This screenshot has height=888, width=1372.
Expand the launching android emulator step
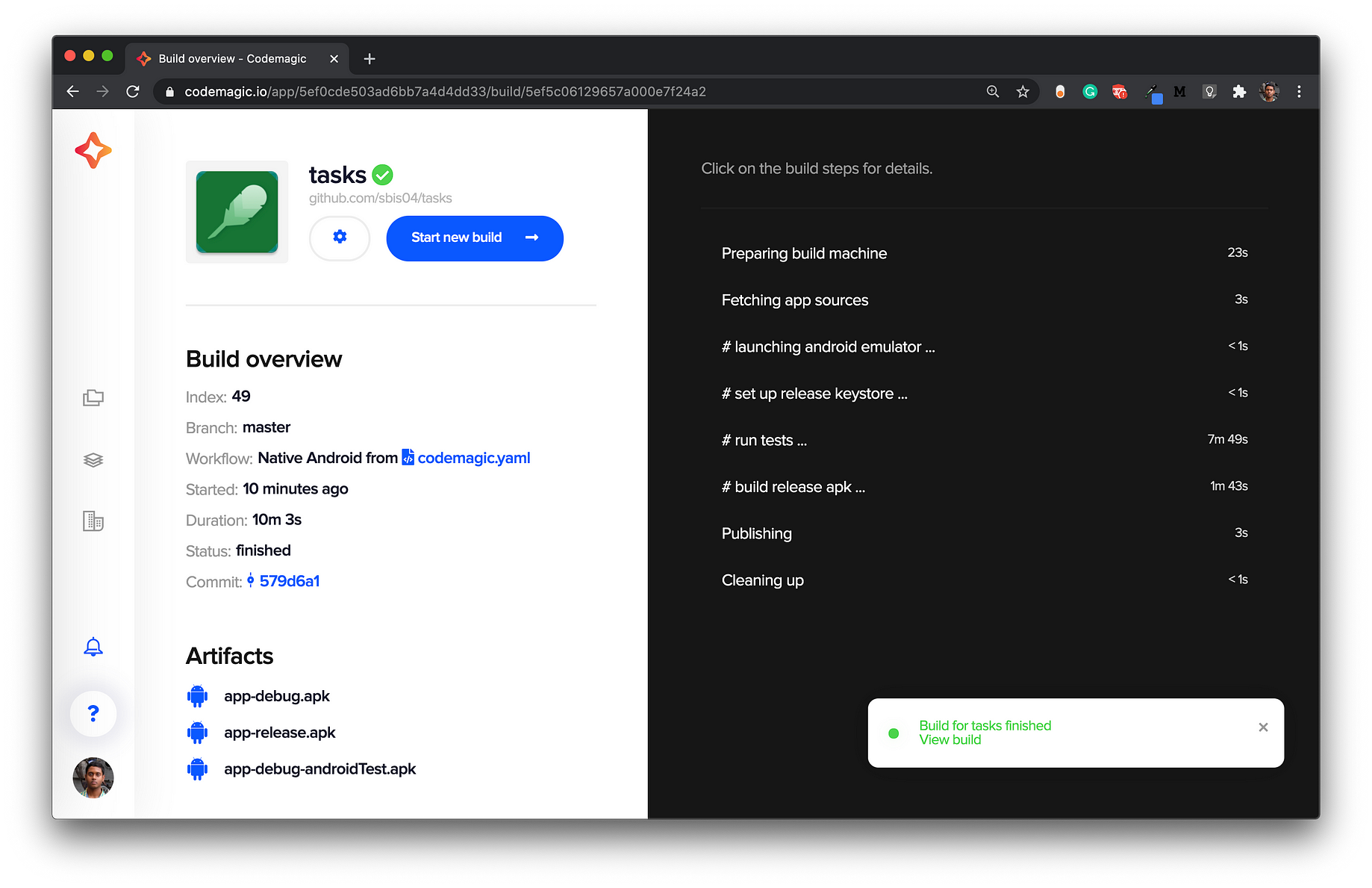point(984,347)
